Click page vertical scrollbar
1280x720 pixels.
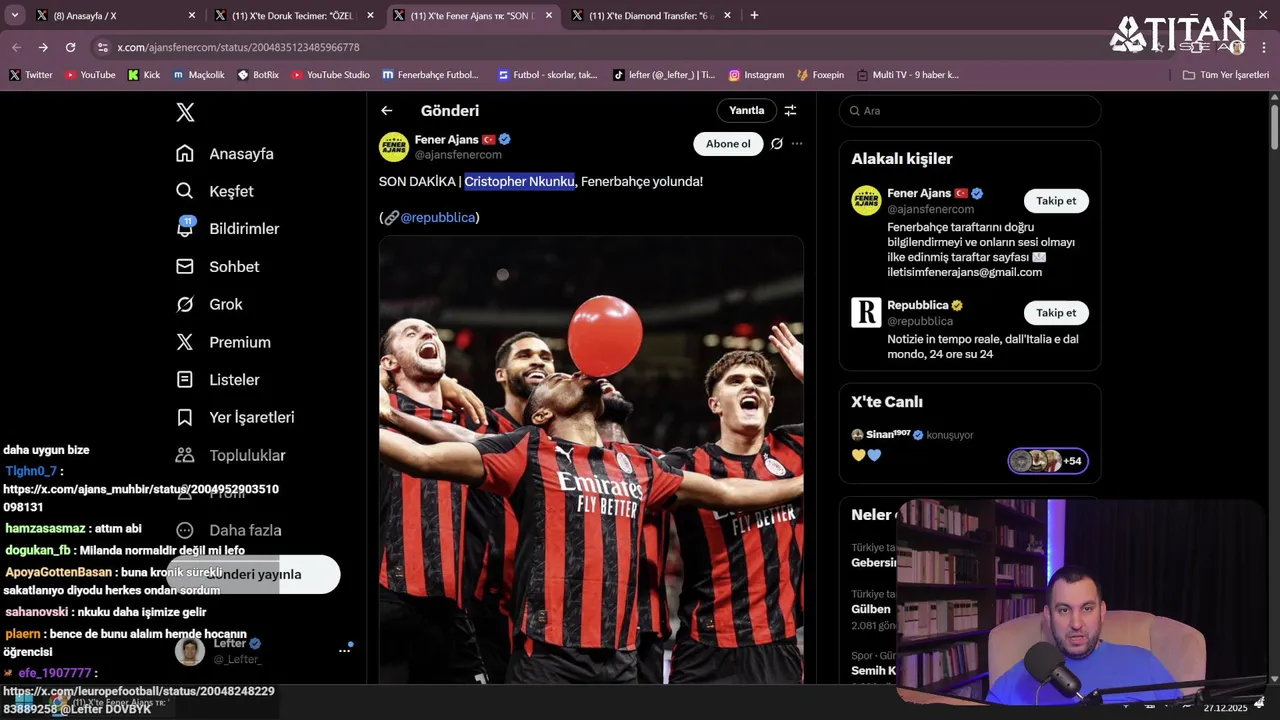tap(1274, 125)
